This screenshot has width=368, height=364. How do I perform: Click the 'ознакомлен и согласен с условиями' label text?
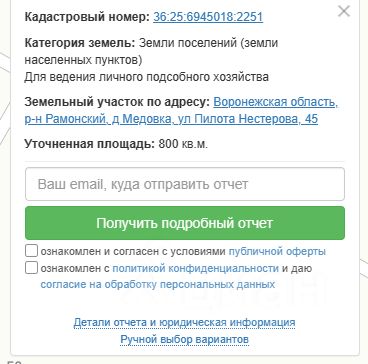133,251
